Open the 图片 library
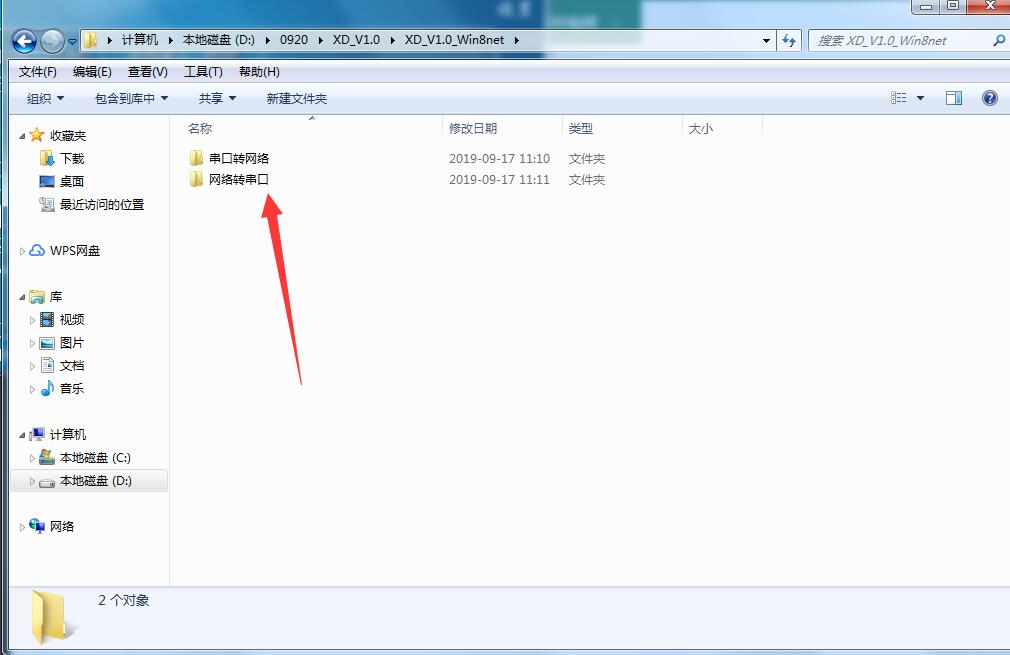 click(62, 343)
